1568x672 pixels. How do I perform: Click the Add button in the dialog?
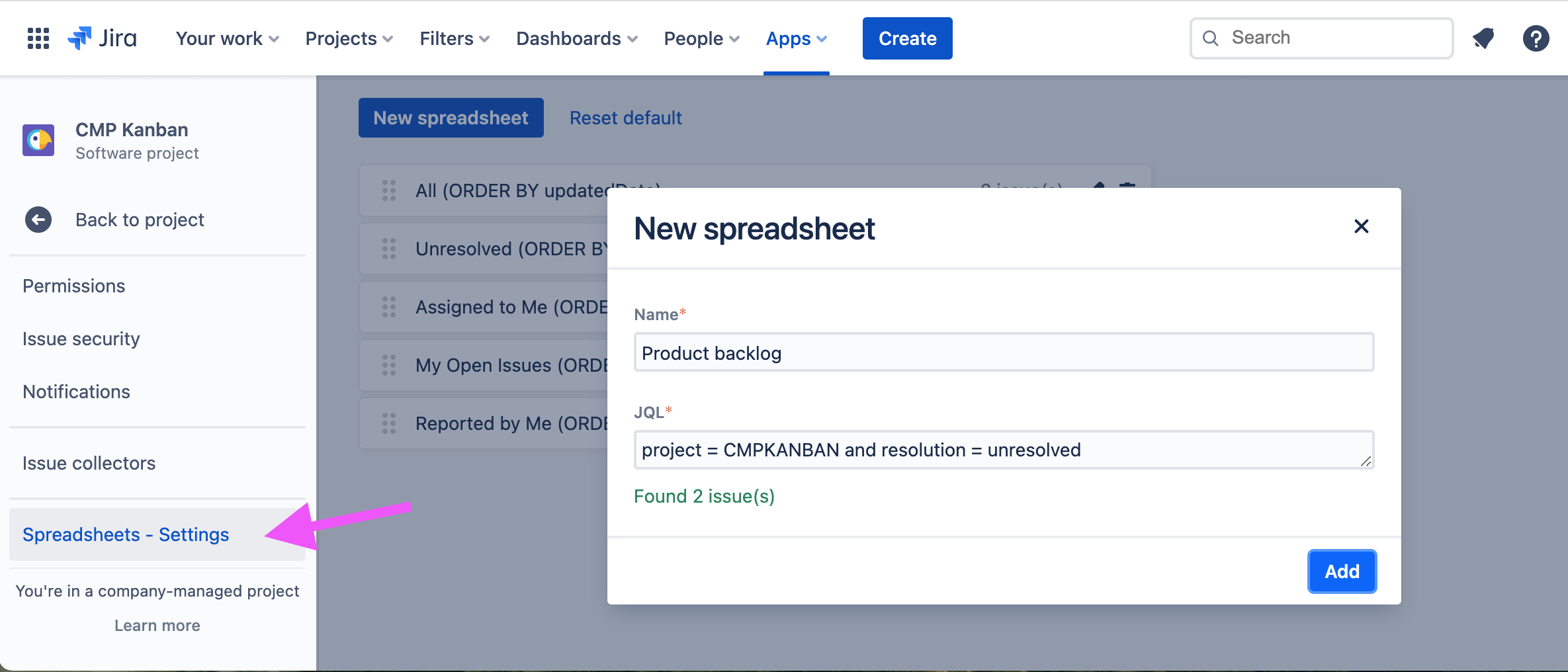tap(1342, 571)
